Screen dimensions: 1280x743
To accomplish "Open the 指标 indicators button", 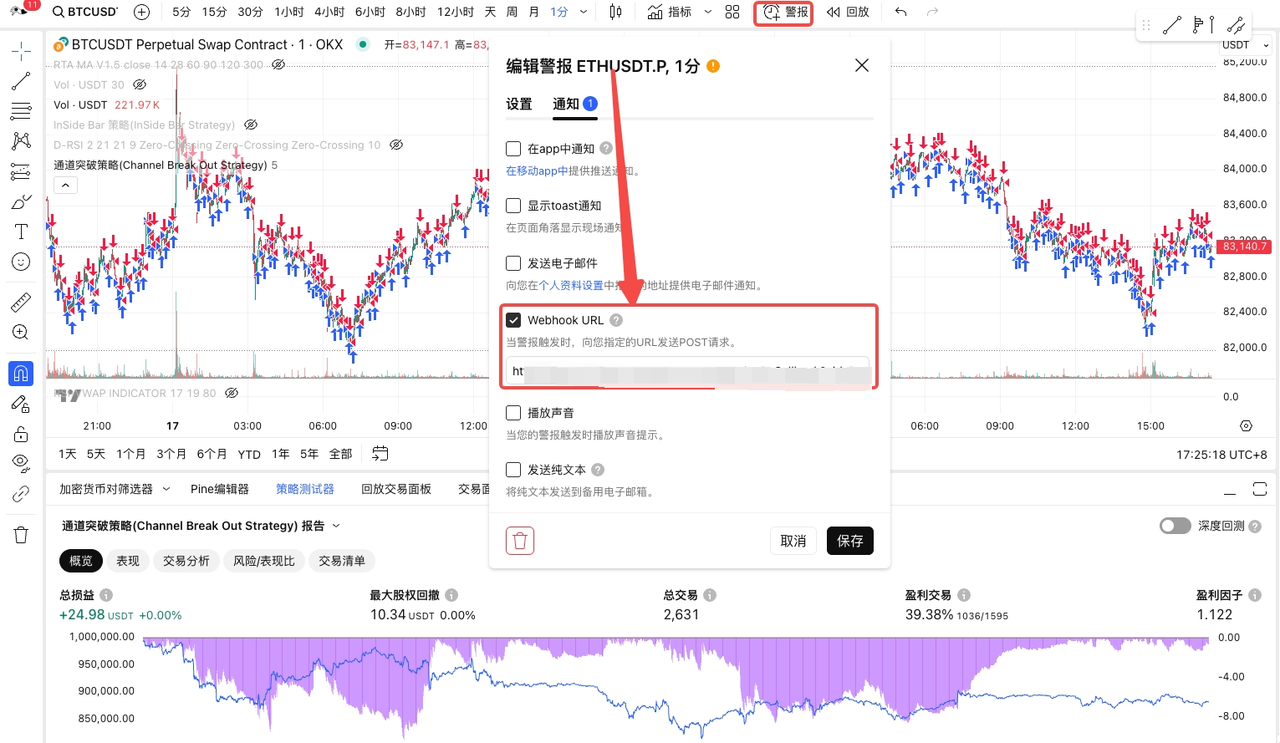I will tap(669, 12).
